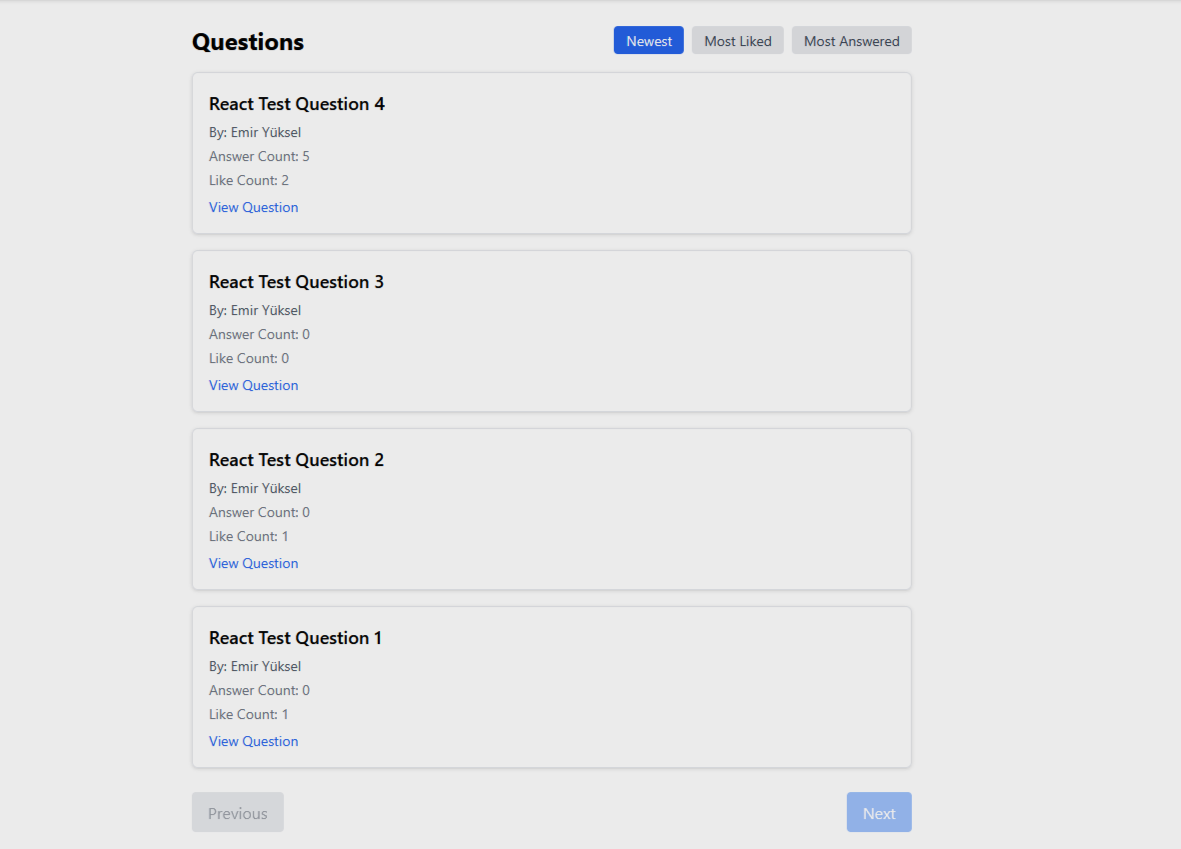
Task: Click the React Test Question 4 title
Action: [x=297, y=104]
